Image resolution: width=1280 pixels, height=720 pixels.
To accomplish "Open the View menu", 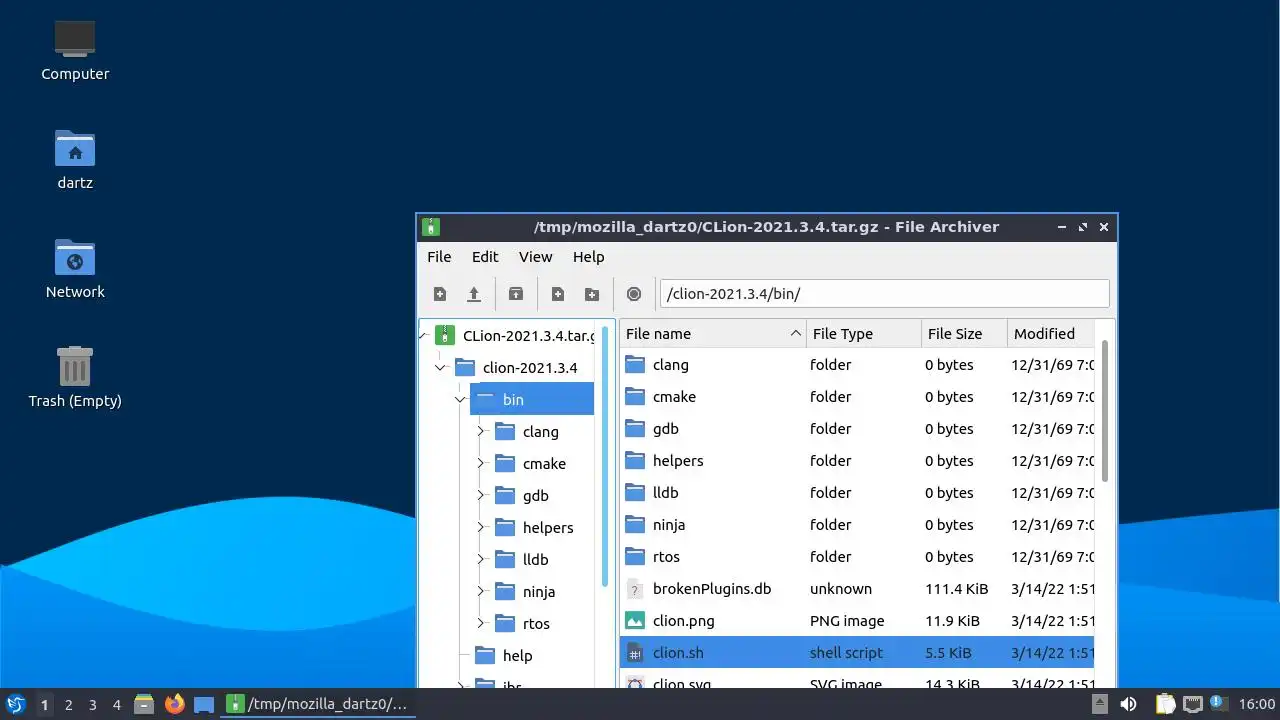I will tap(535, 257).
